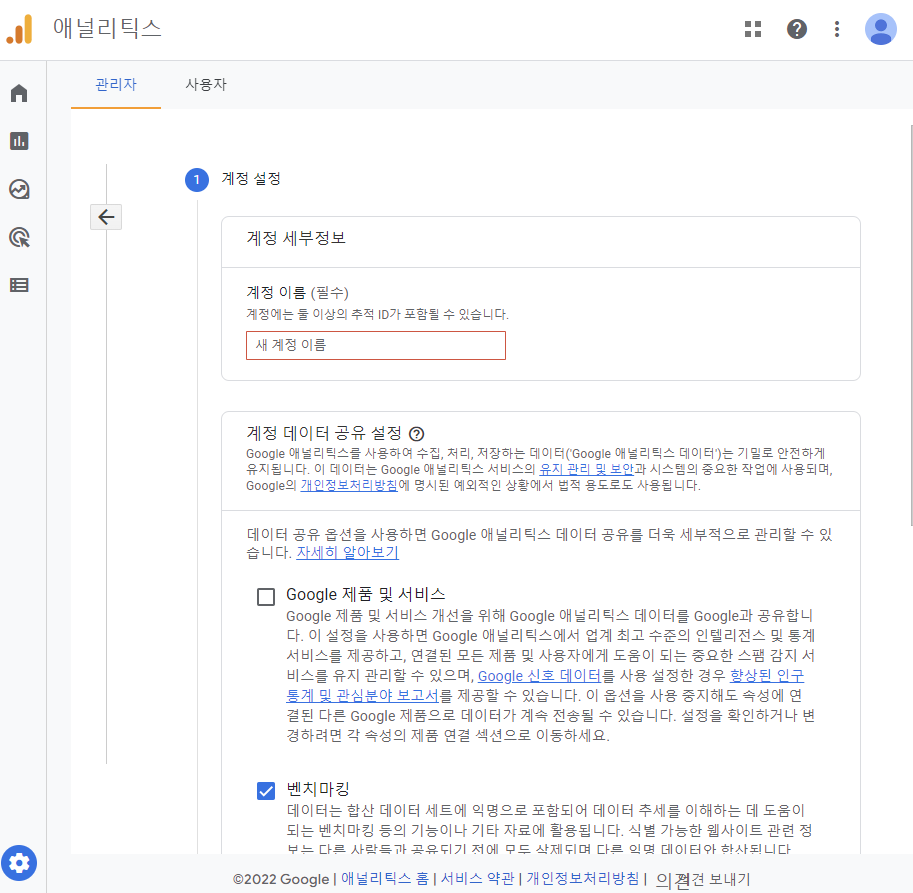Click the Analytics logo icon
The height and width of the screenshot is (893, 913).
(19, 29)
